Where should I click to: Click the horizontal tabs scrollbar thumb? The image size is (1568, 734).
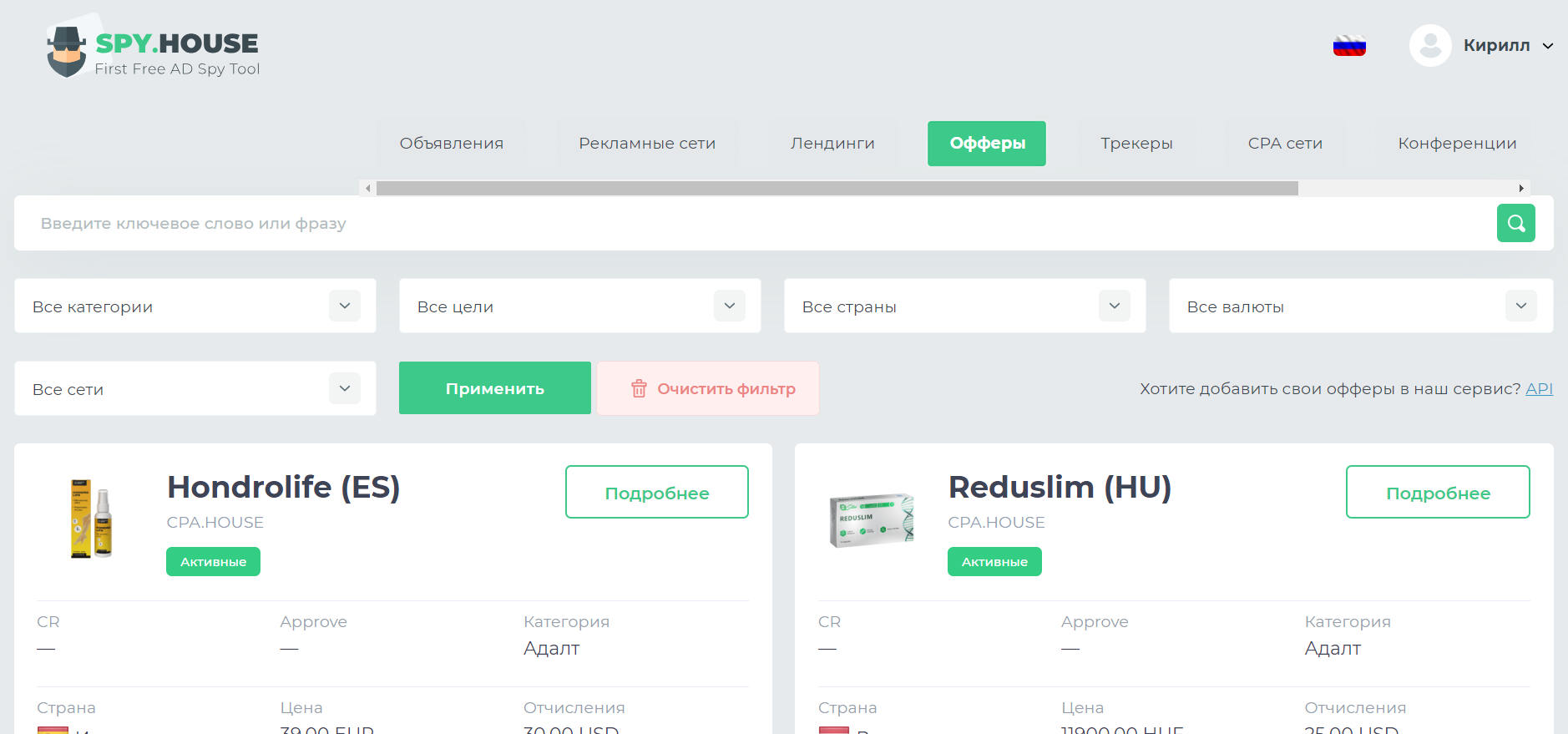(837, 189)
